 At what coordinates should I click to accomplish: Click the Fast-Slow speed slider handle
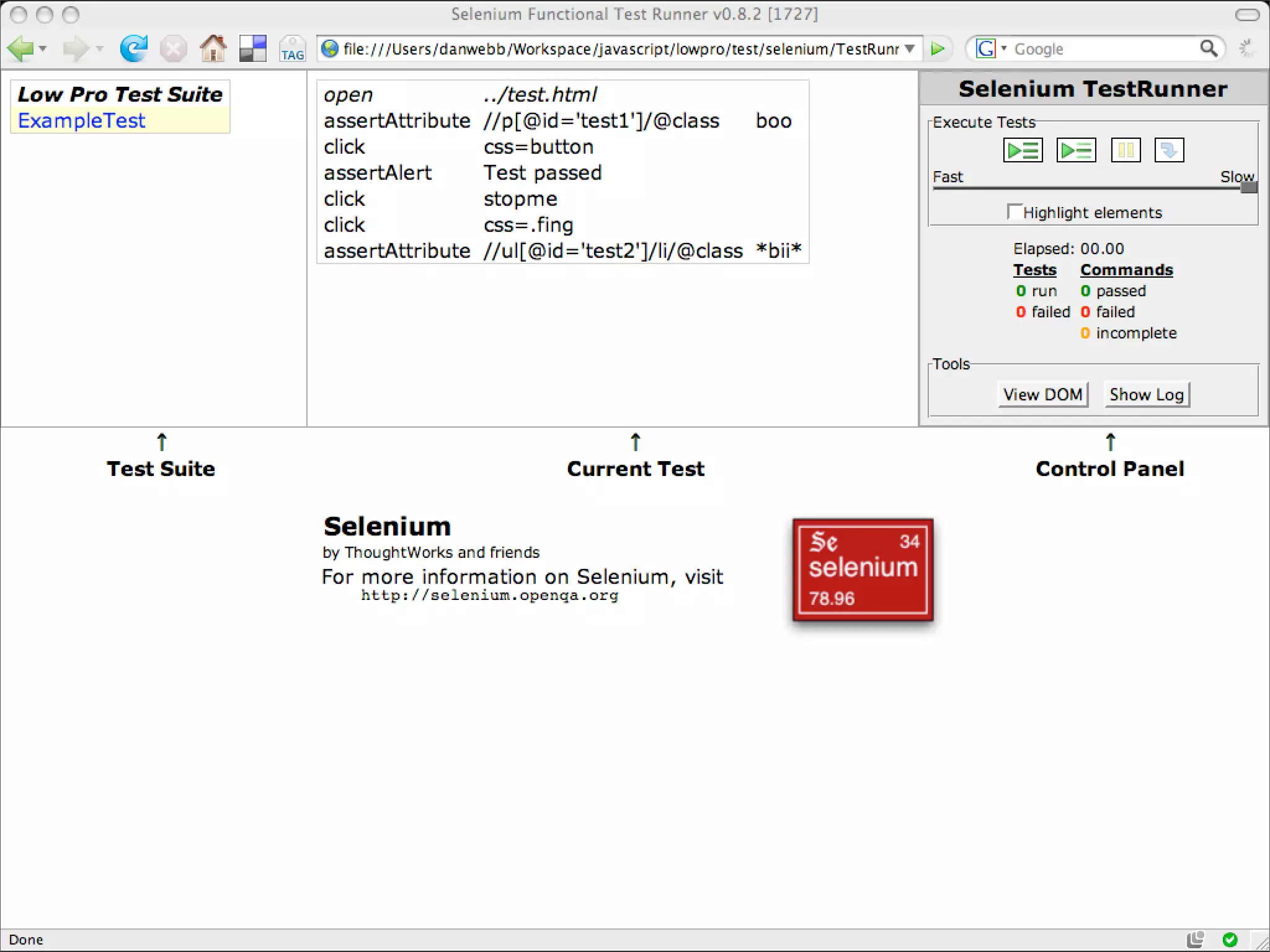point(1248,187)
